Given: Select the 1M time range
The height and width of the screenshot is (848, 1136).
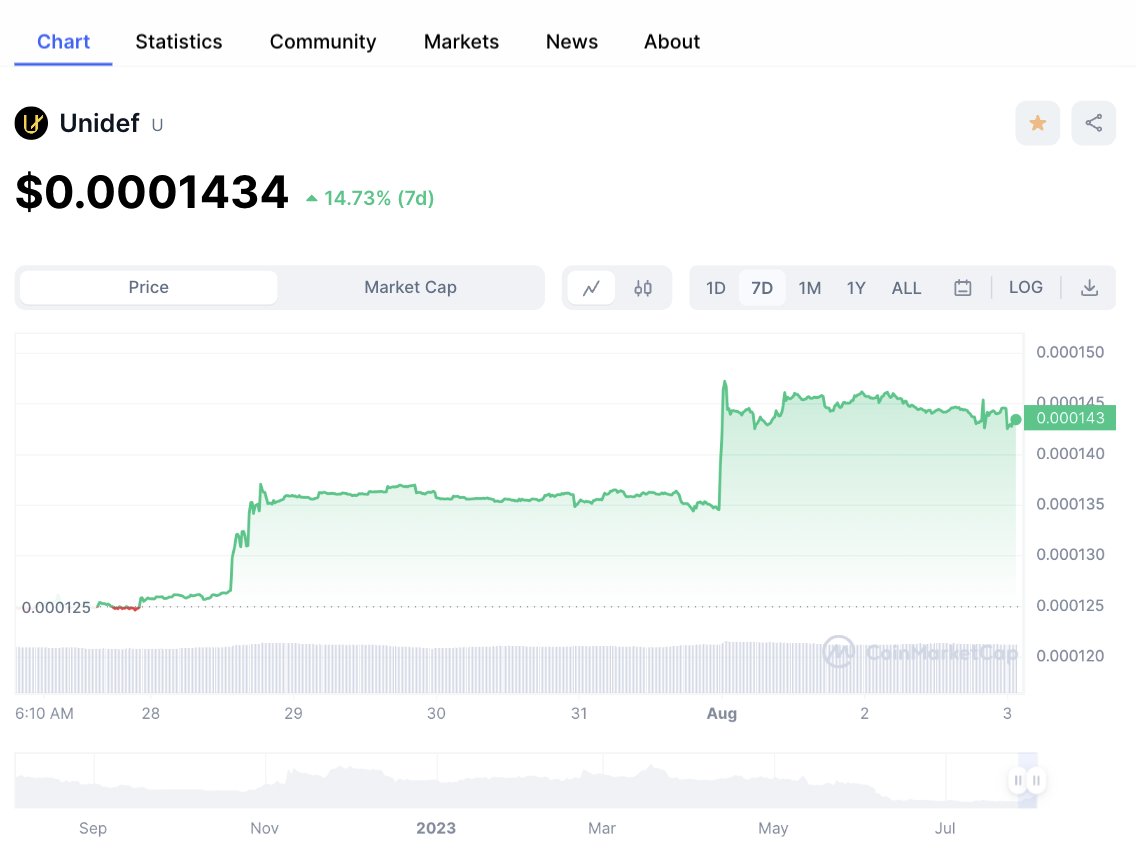Looking at the screenshot, I should [x=809, y=287].
